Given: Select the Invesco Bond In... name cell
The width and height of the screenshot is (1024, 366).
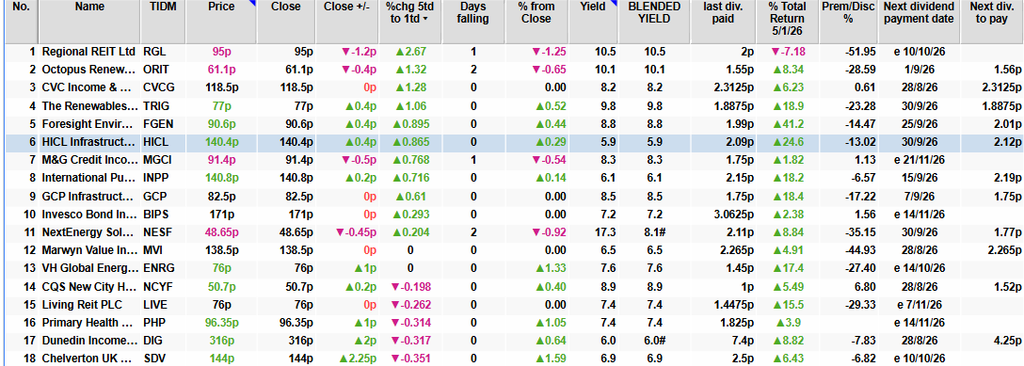Looking at the screenshot, I should click(x=89, y=214).
